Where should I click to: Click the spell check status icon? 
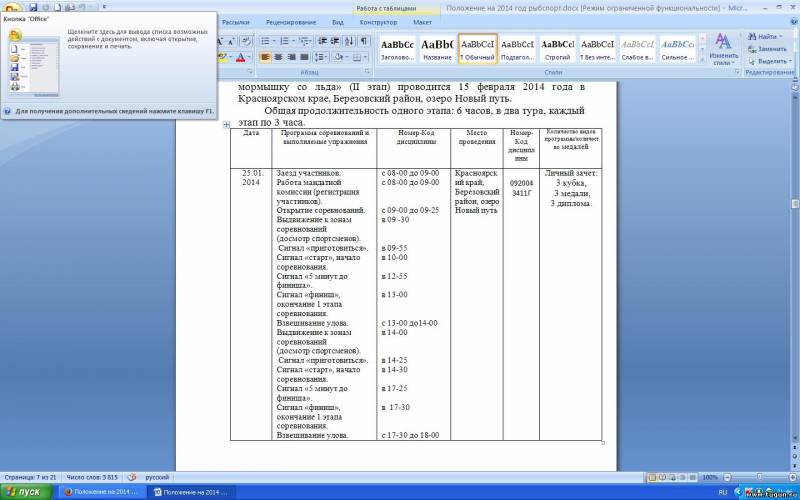tap(132, 478)
